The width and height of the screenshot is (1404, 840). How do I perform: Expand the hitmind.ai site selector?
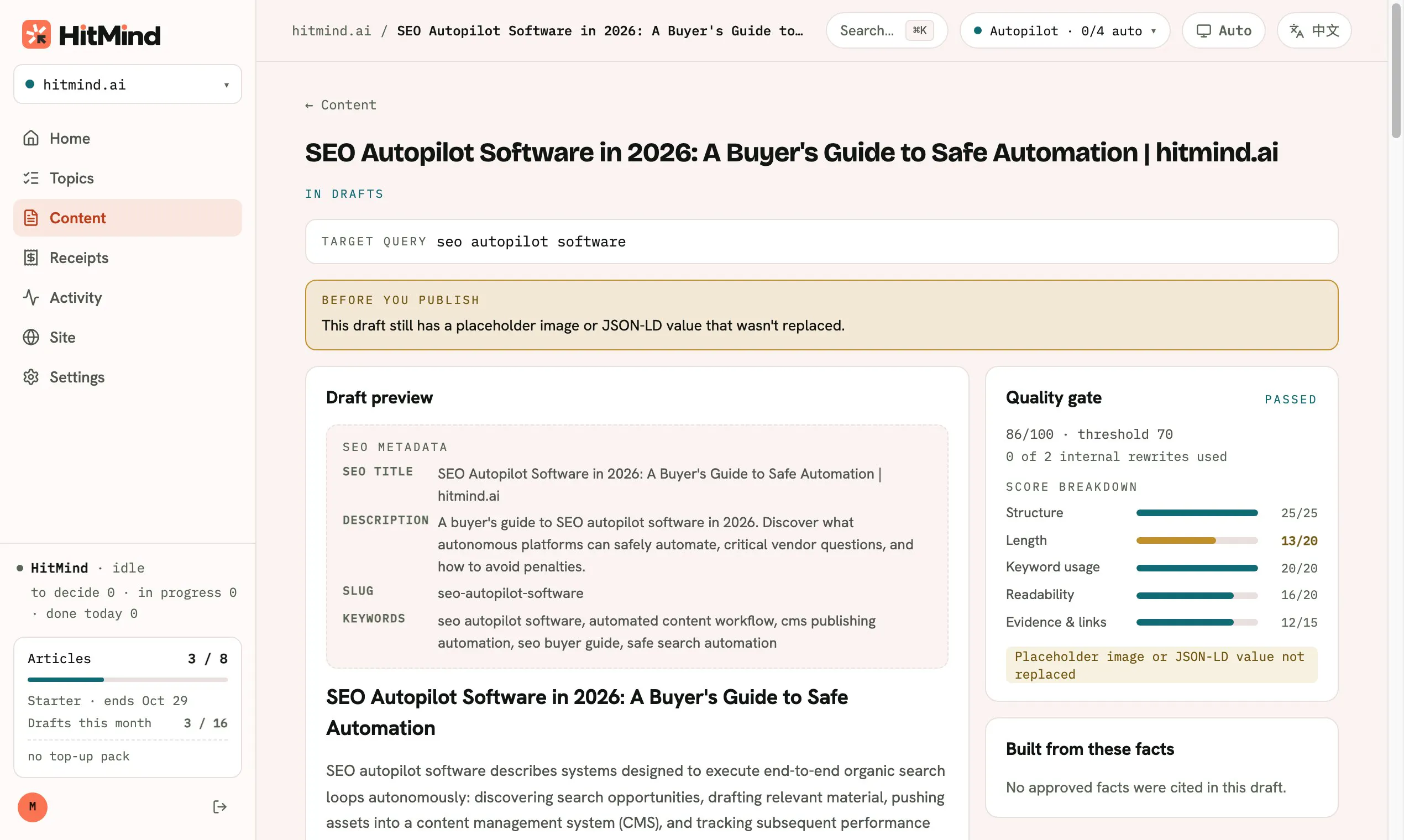point(127,85)
